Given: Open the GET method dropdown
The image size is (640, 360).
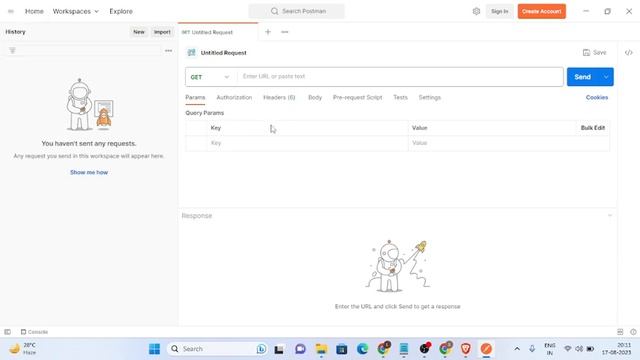Looking at the screenshot, I should pos(210,77).
